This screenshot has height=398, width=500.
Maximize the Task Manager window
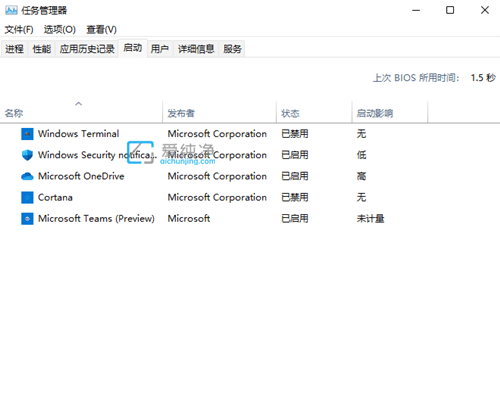(x=450, y=10)
